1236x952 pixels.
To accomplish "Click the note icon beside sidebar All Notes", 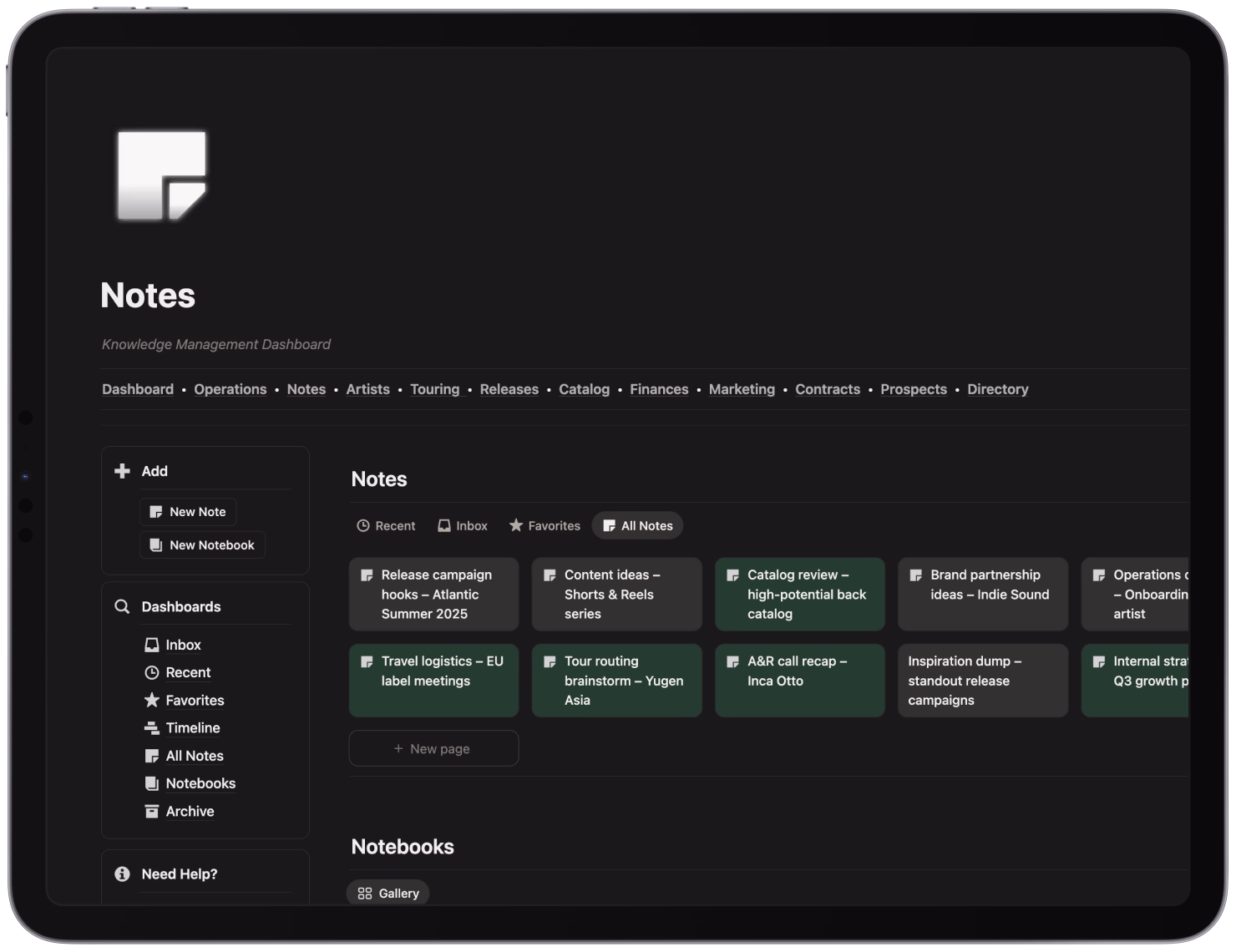I will [152, 756].
